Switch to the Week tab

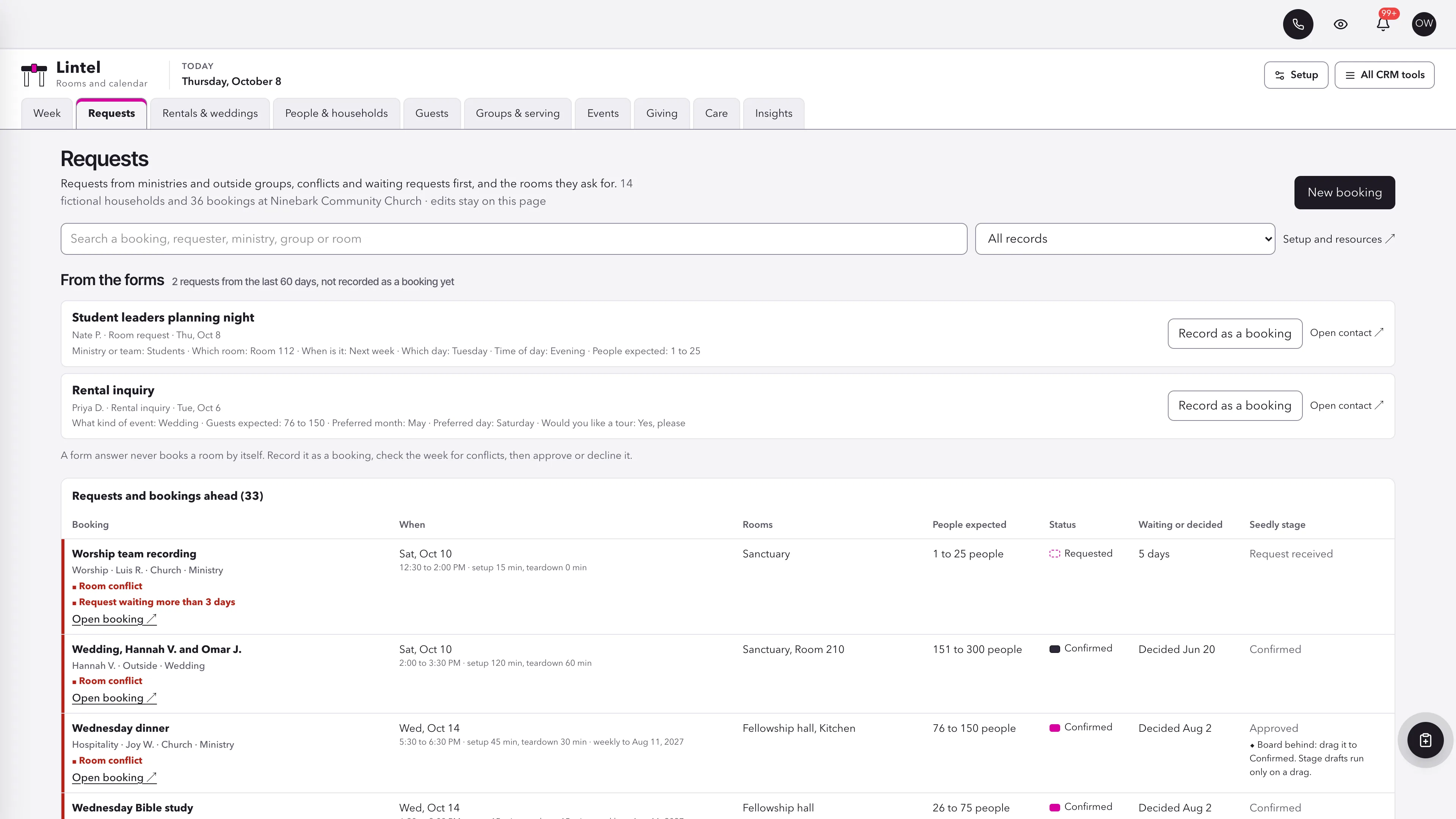(x=47, y=114)
